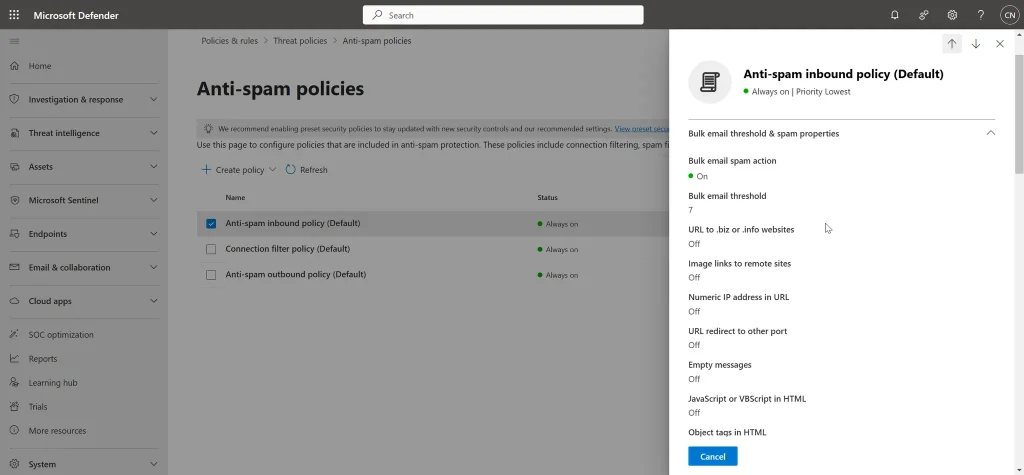Click the Trials gift icon
This screenshot has width=1024, height=475.
(x=14, y=406)
